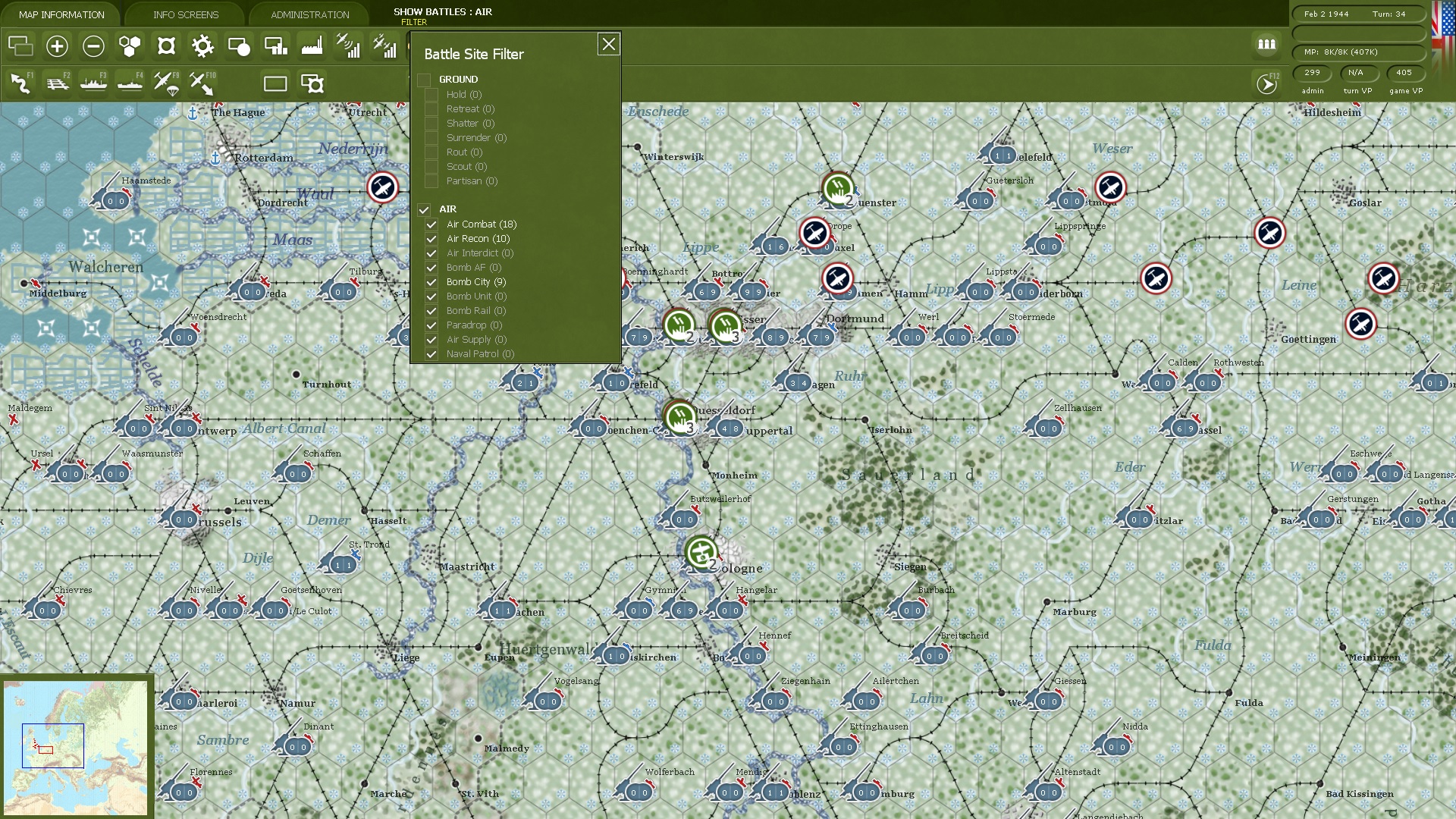Select the airborne paradrop F9 icon
The width and height of the screenshot is (1456, 819).
click(x=166, y=83)
